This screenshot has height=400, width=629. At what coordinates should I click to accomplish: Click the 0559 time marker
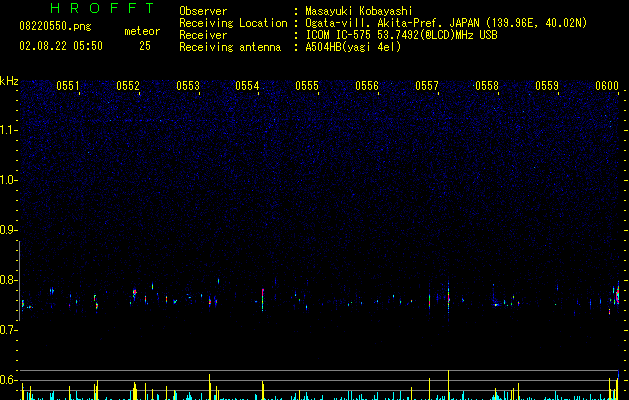tap(547, 86)
